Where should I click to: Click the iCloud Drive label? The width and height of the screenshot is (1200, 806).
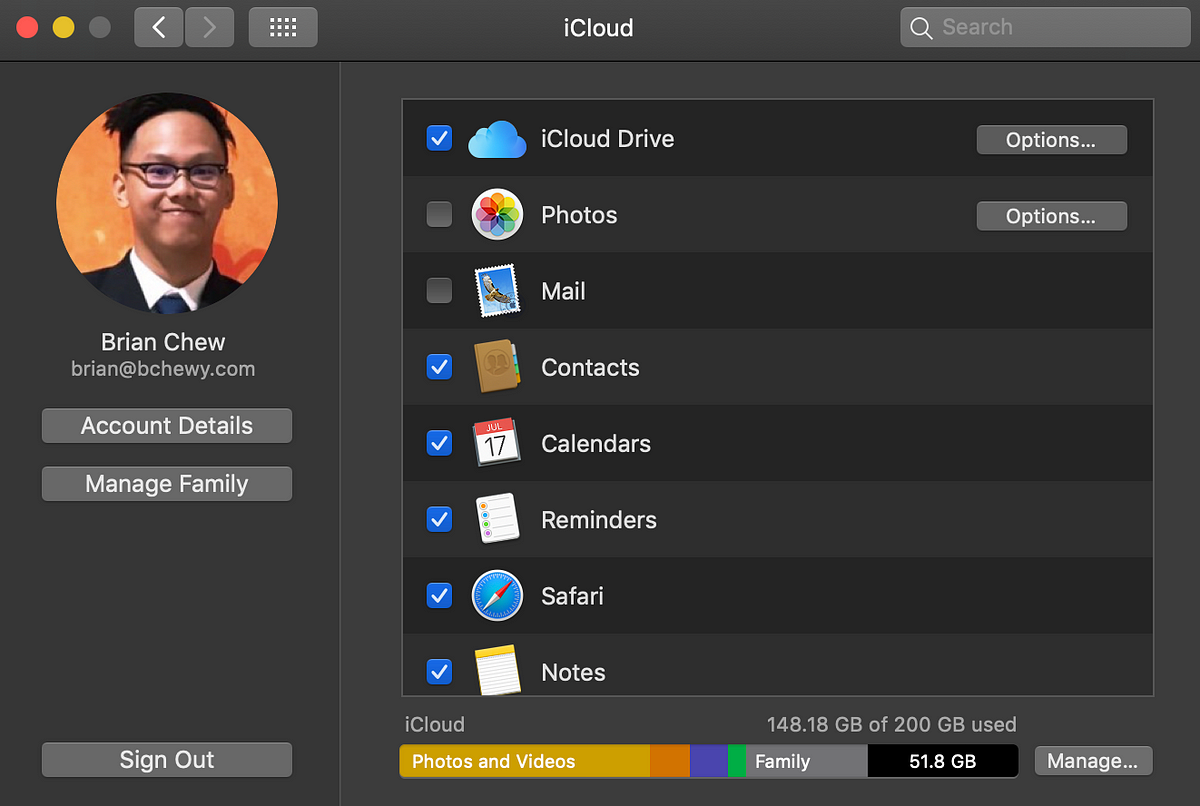[x=607, y=139]
